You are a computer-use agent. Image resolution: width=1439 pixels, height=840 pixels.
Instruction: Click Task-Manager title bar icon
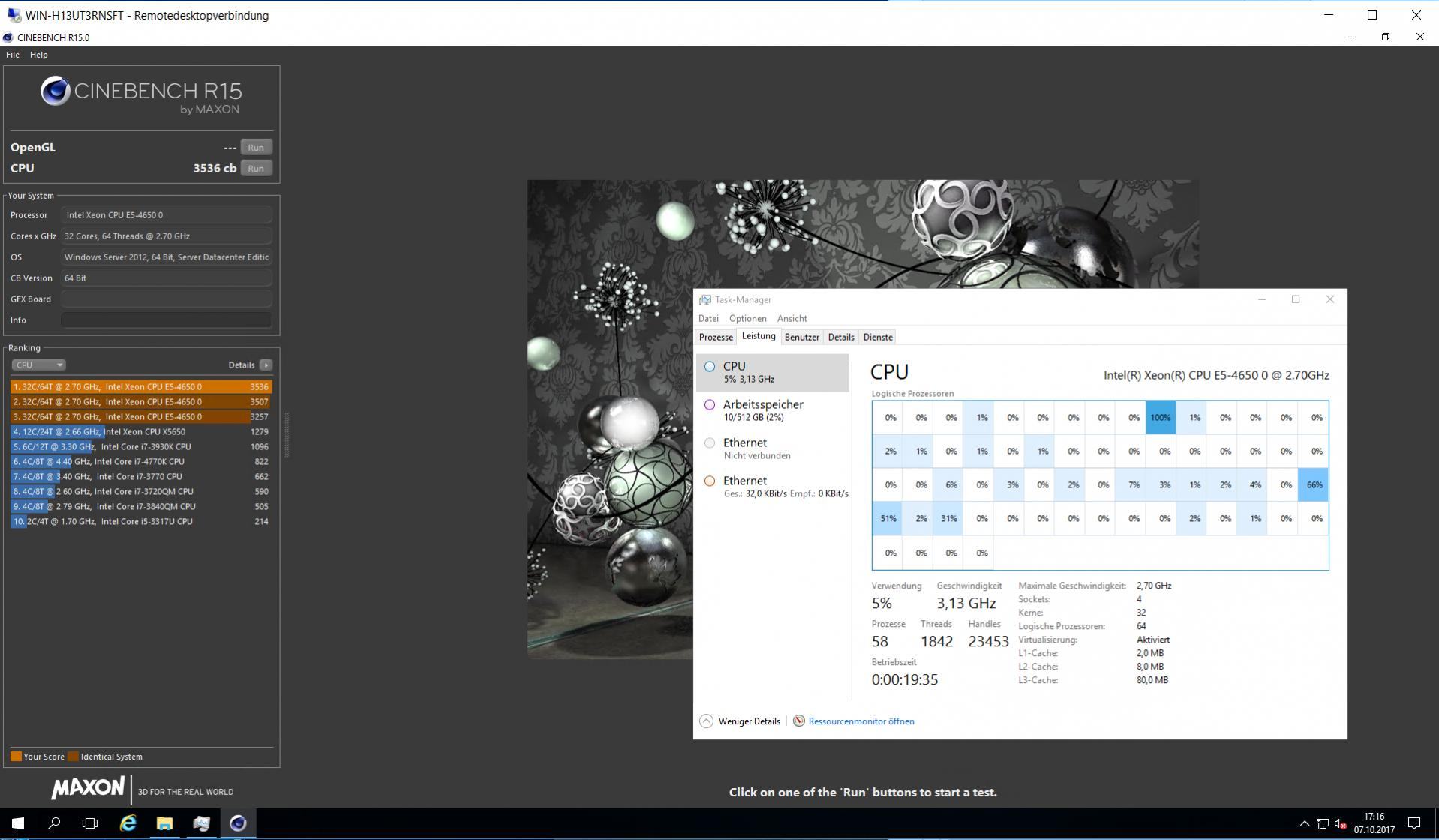click(705, 300)
